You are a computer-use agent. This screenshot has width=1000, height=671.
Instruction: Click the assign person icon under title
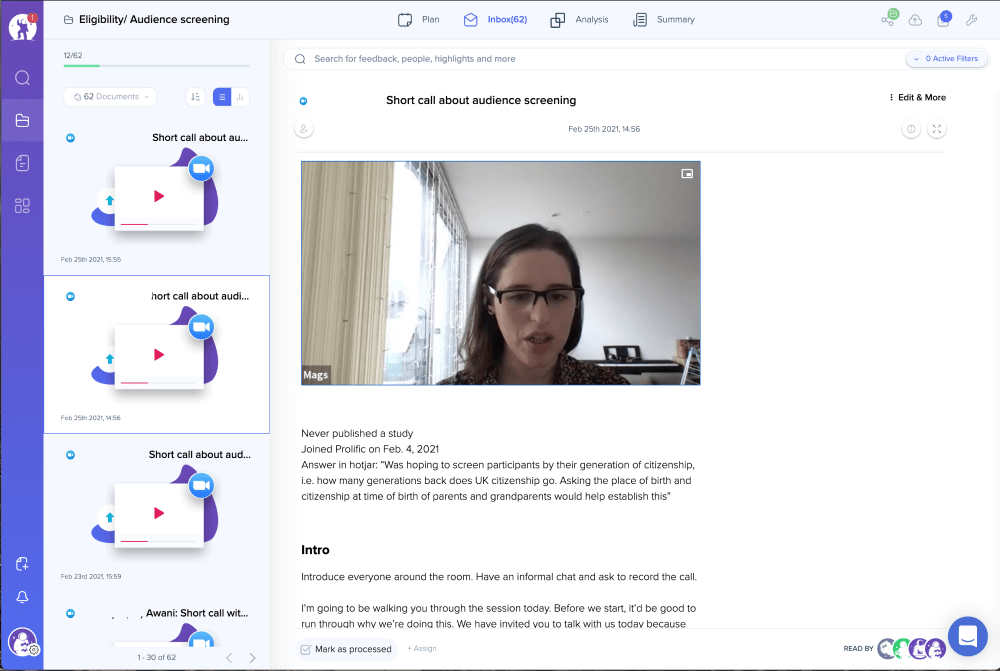304,129
